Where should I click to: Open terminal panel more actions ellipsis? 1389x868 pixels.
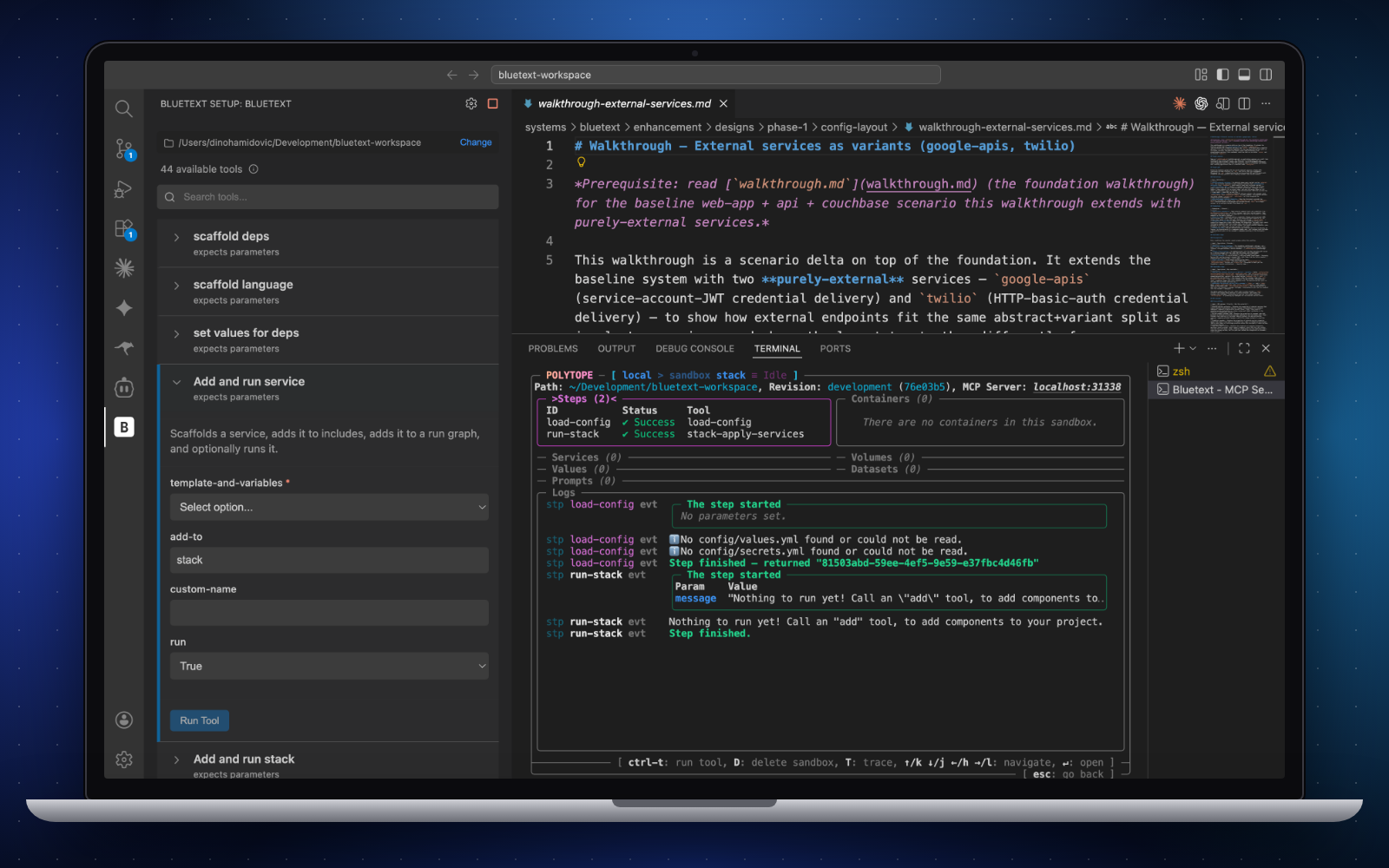click(1212, 348)
